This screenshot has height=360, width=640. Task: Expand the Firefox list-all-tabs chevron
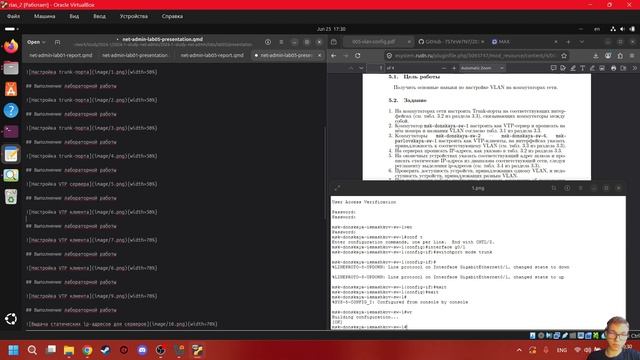click(x=582, y=42)
